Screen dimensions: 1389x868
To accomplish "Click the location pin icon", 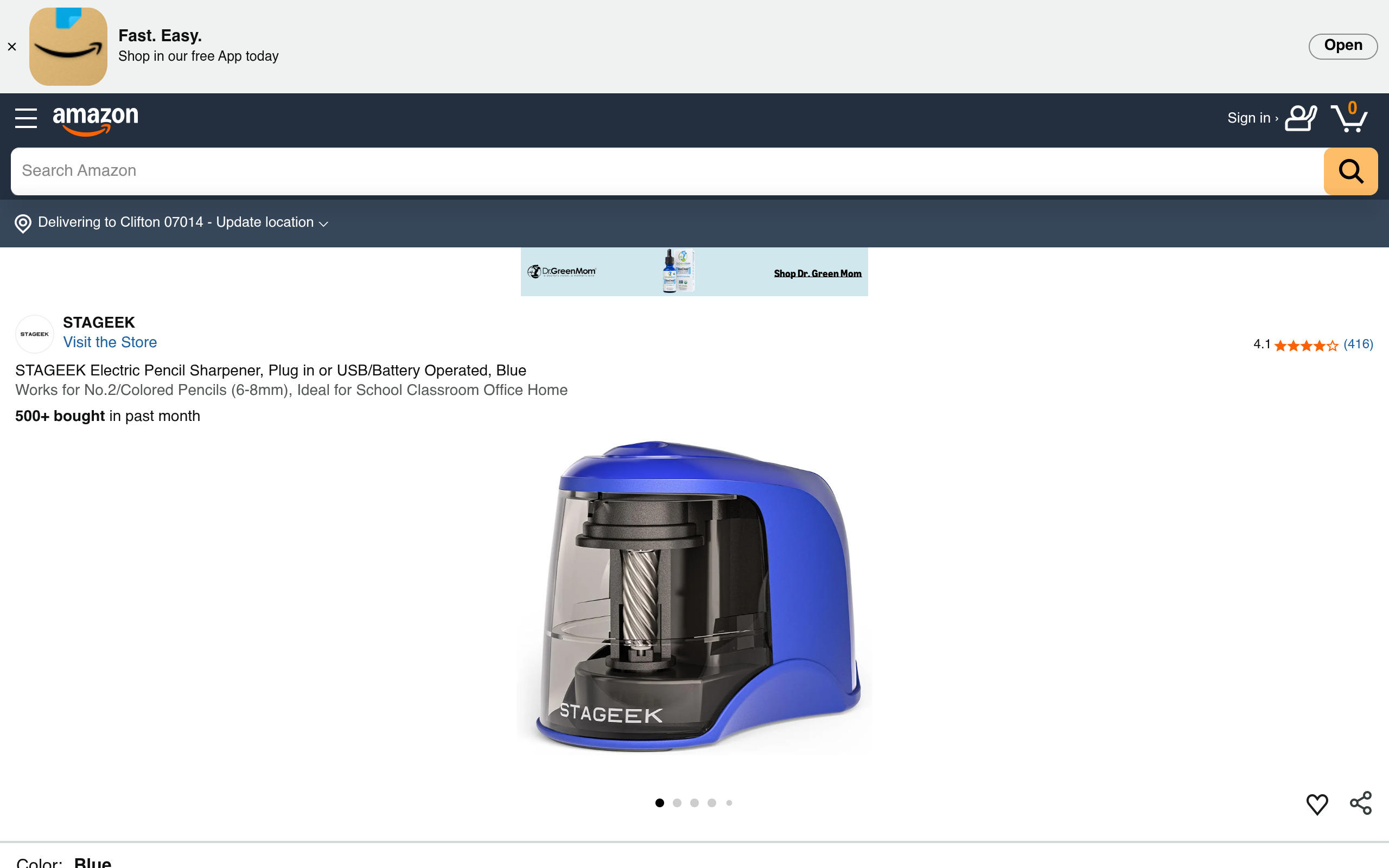I will pos(23,224).
